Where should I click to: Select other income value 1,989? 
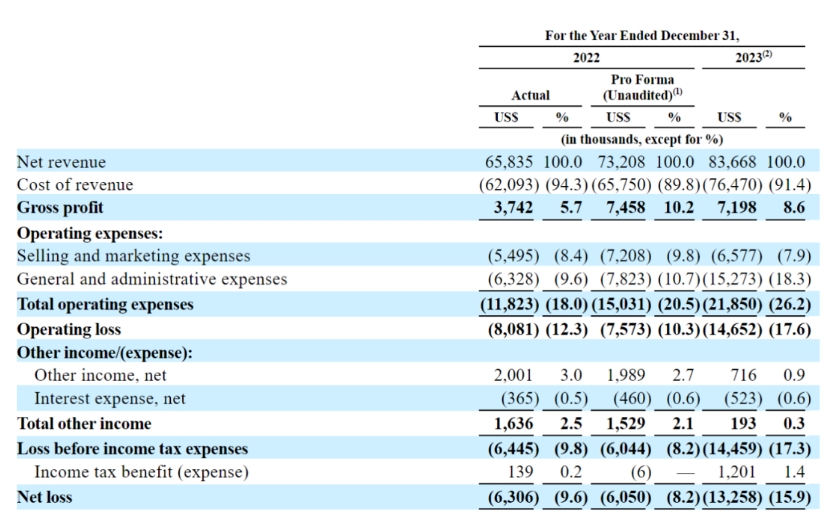[x=626, y=375]
